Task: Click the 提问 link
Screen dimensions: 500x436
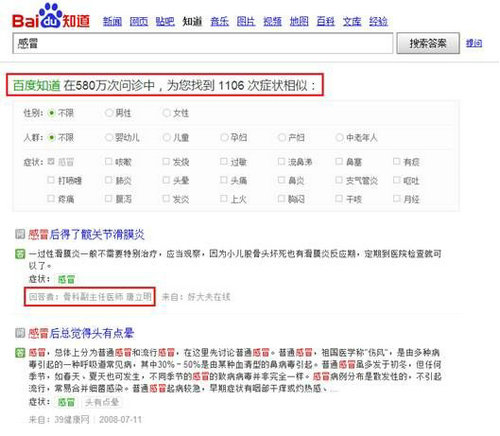Action: [x=474, y=43]
